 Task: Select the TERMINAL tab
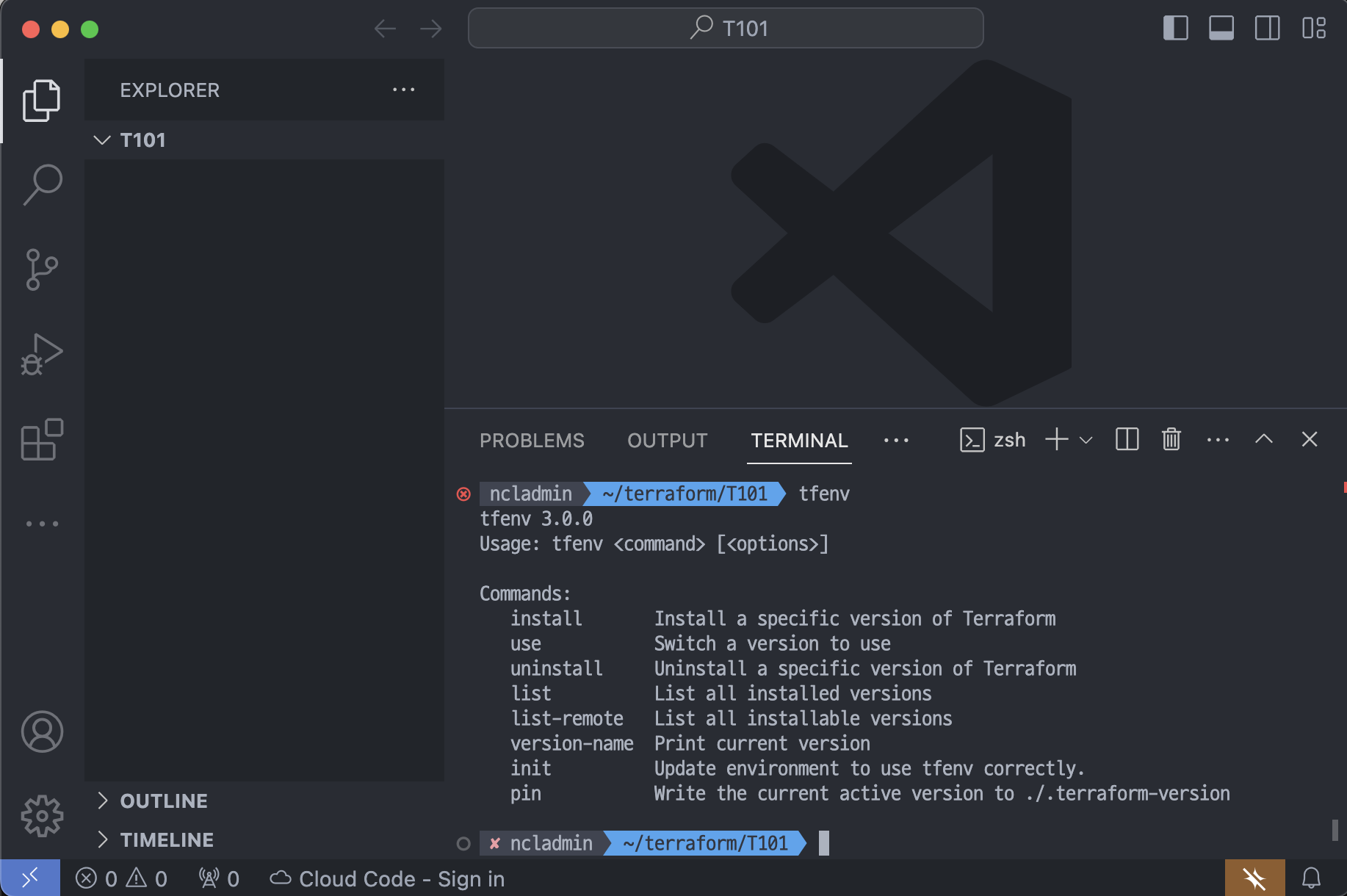pyautogui.click(x=799, y=440)
